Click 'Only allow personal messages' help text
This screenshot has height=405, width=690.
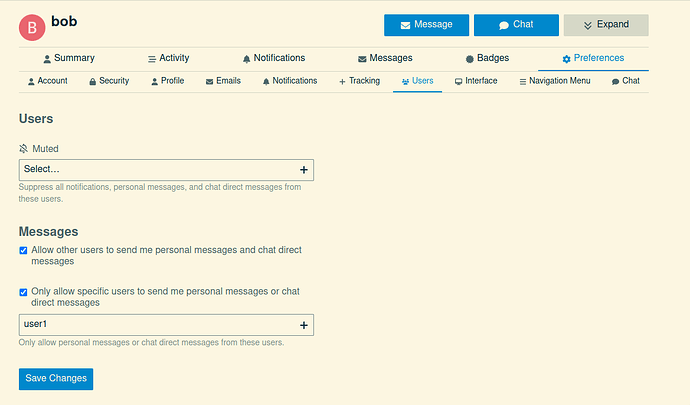(x=151, y=342)
